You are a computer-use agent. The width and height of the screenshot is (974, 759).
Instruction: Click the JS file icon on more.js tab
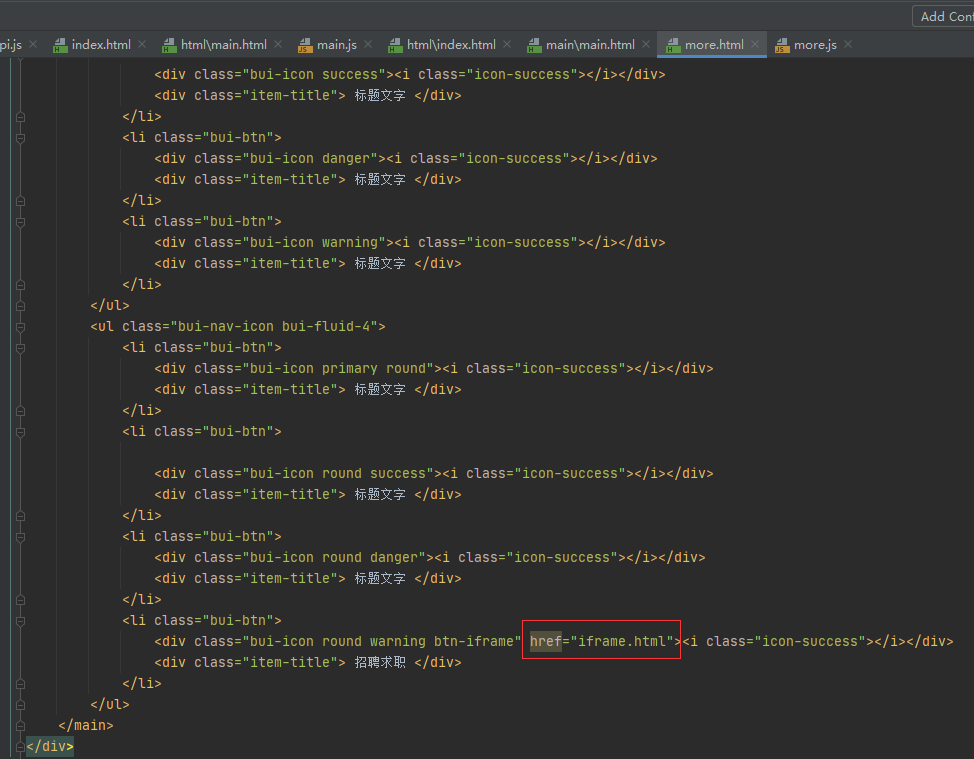tap(781, 45)
